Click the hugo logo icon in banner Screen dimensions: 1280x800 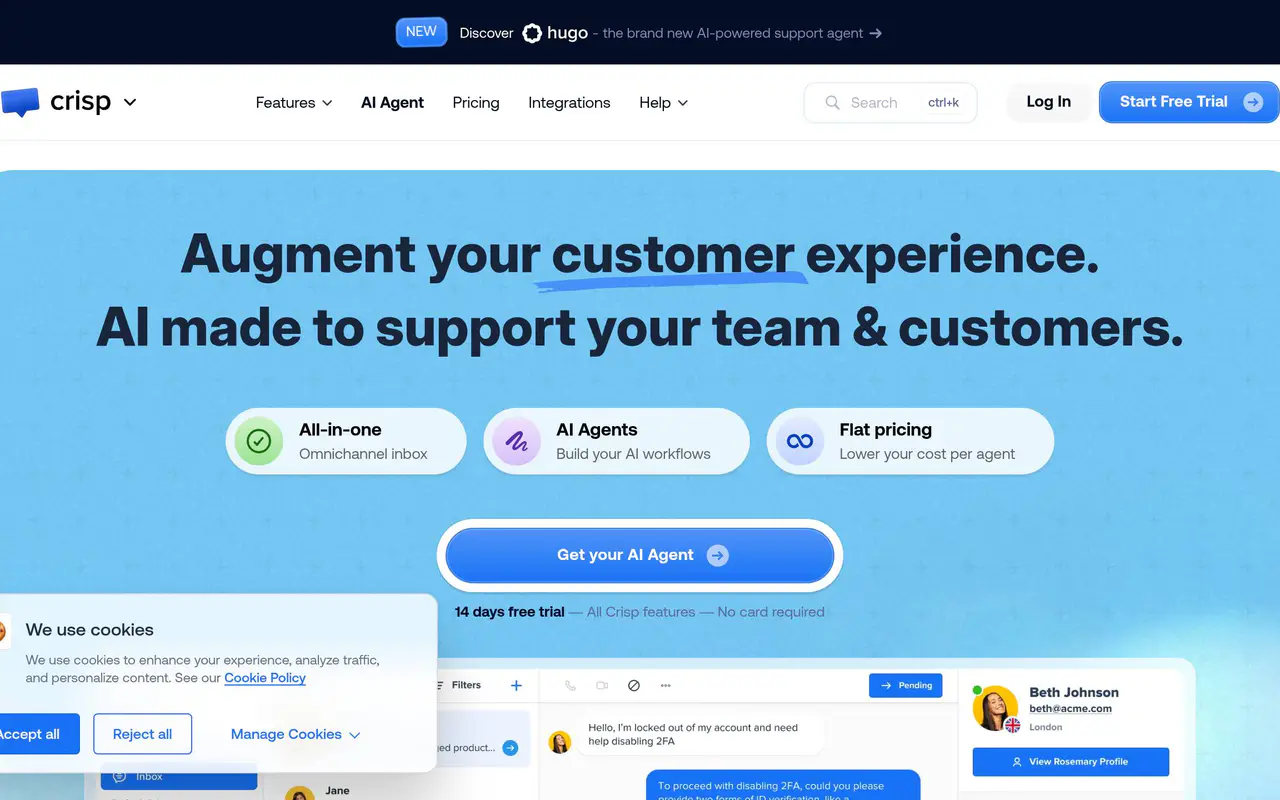click(x=532, y=33)
